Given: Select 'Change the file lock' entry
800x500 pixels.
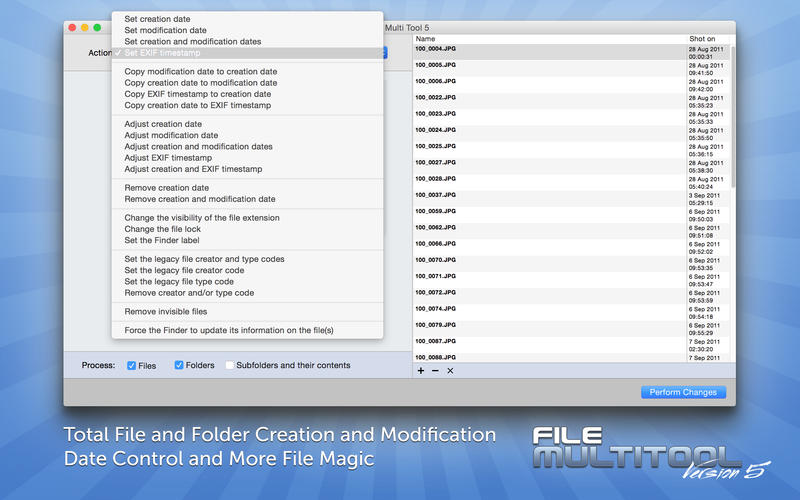Looking at the screenshot, I should [162, 229].
